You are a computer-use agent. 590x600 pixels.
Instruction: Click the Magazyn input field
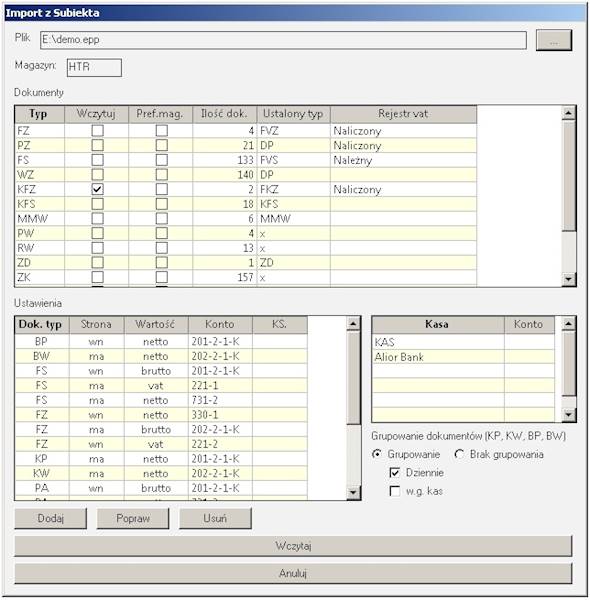[94, 67]
